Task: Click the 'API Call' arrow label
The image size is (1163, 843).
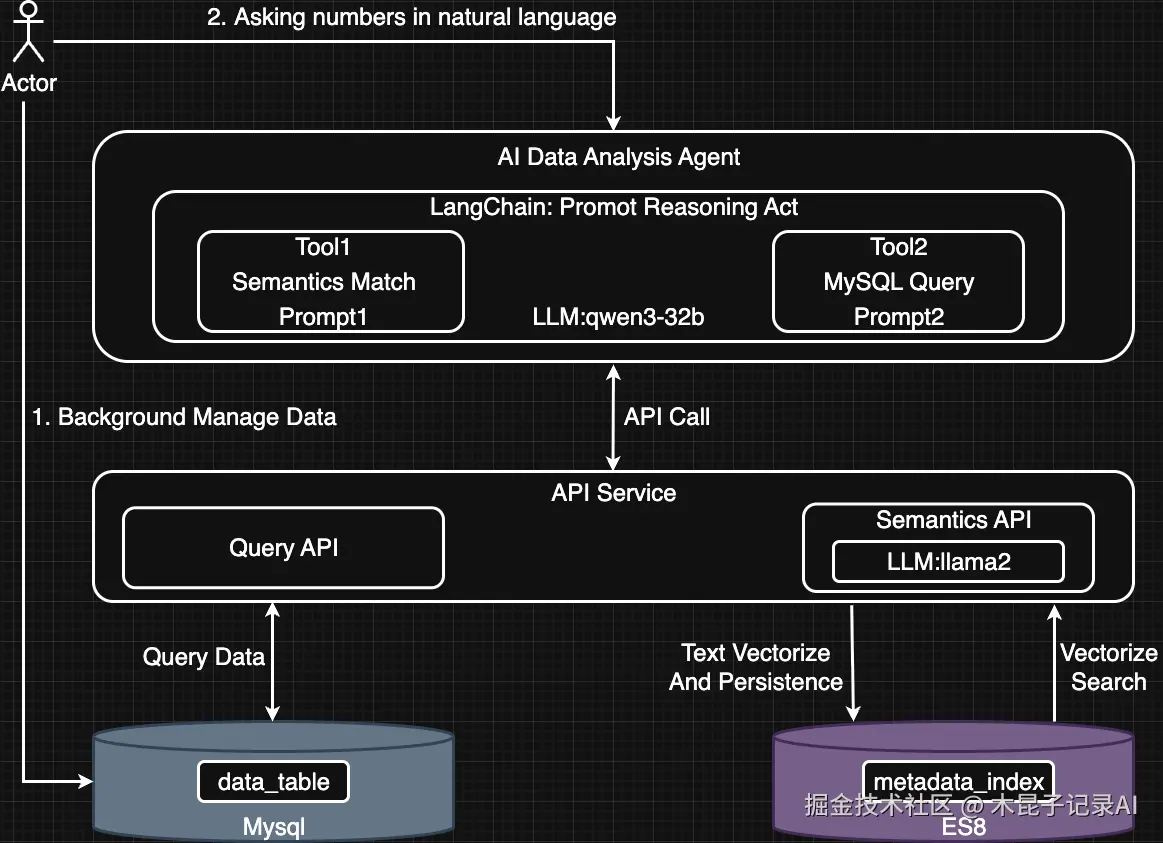Action: (667, 417)
